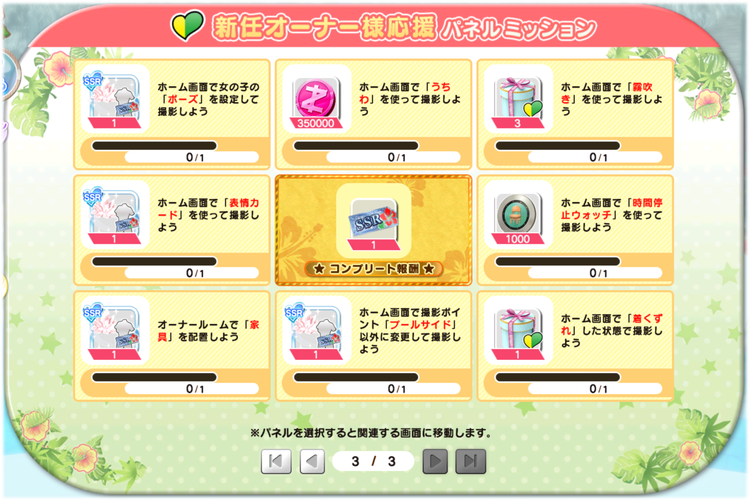750x501 pixels.
Task: Click the コンプリート報酬 banner label
Action: tap(374, 268)
